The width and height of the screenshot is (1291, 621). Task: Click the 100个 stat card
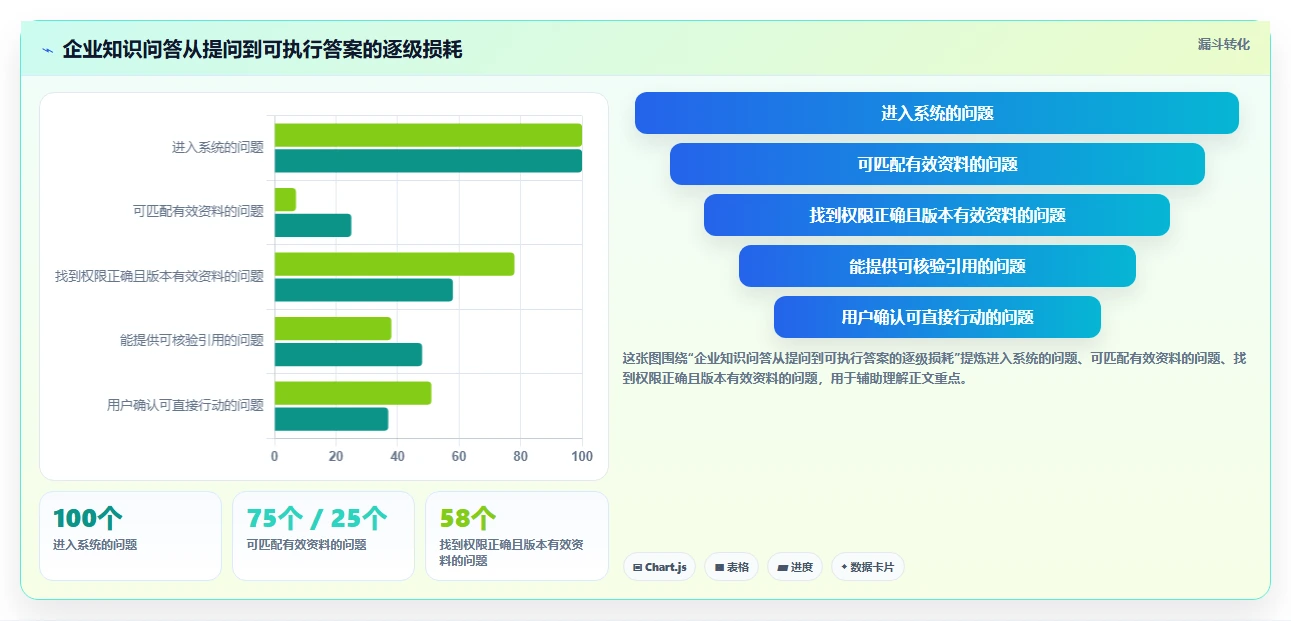(x=130, y=536)
